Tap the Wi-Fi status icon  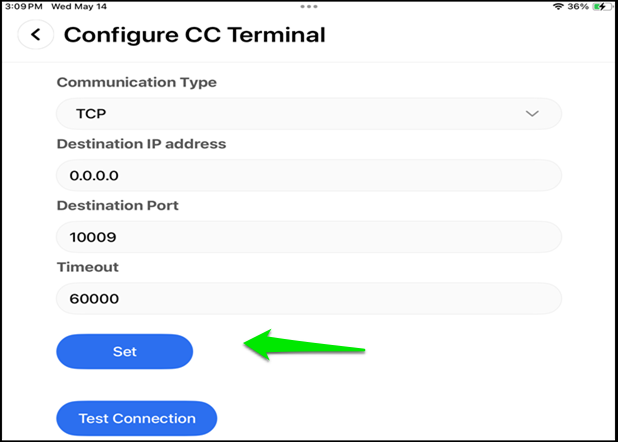click(x=558, y=6)
